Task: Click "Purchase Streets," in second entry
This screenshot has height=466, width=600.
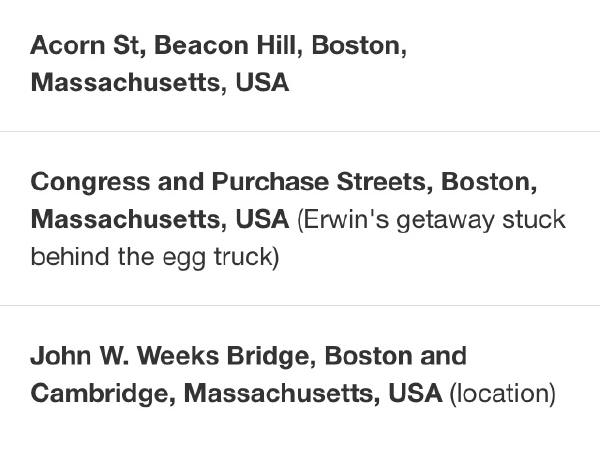Action: [322, 182]
